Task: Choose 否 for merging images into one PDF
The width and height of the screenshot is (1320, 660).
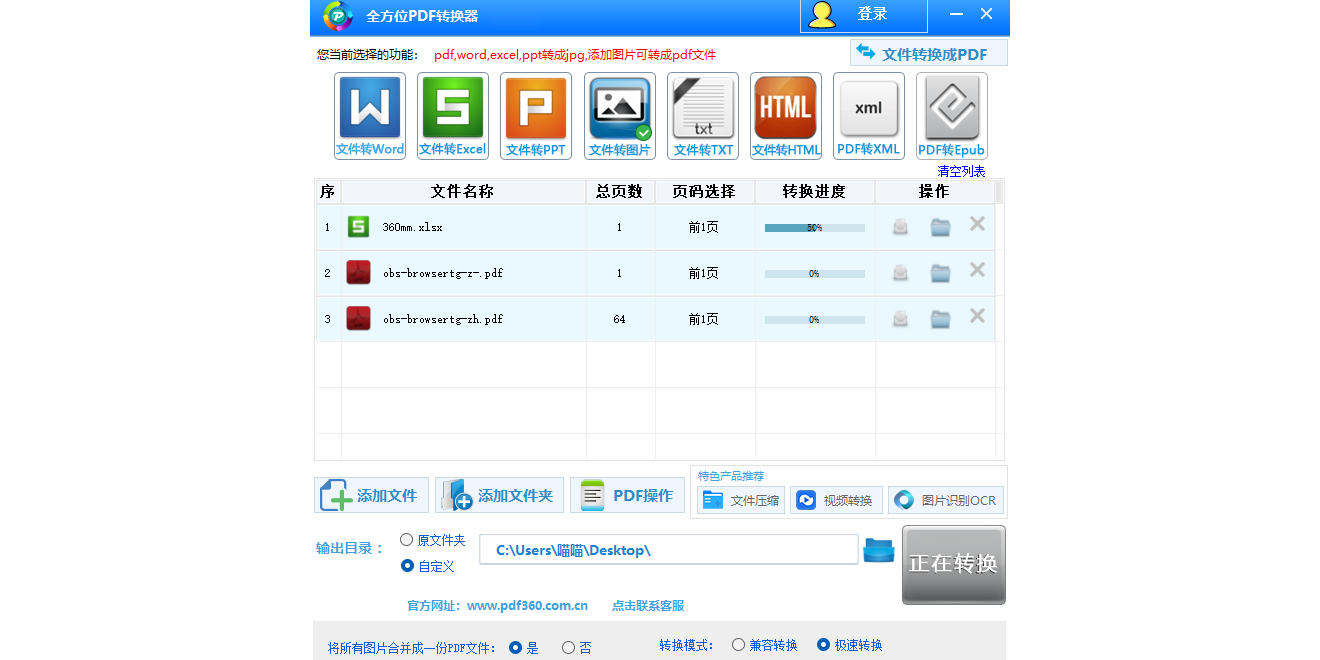Action: click(567, 647)
